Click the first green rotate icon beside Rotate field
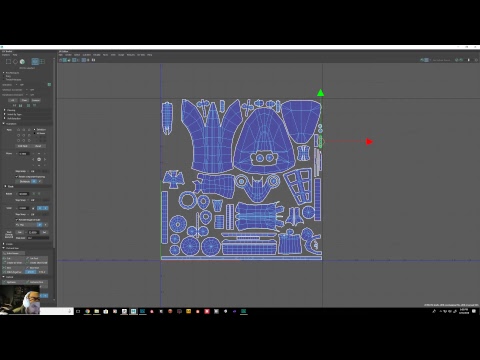Viewport: 480px width, 360px height. 34,194
